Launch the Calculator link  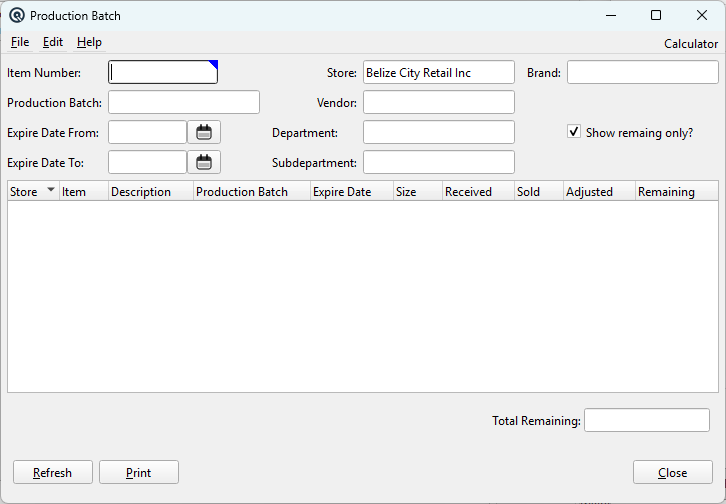(691, 44)
